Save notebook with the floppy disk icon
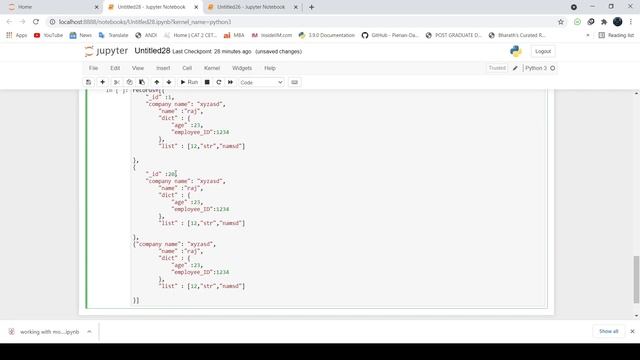This screenshot has width=640, height=360. point(89,82)
